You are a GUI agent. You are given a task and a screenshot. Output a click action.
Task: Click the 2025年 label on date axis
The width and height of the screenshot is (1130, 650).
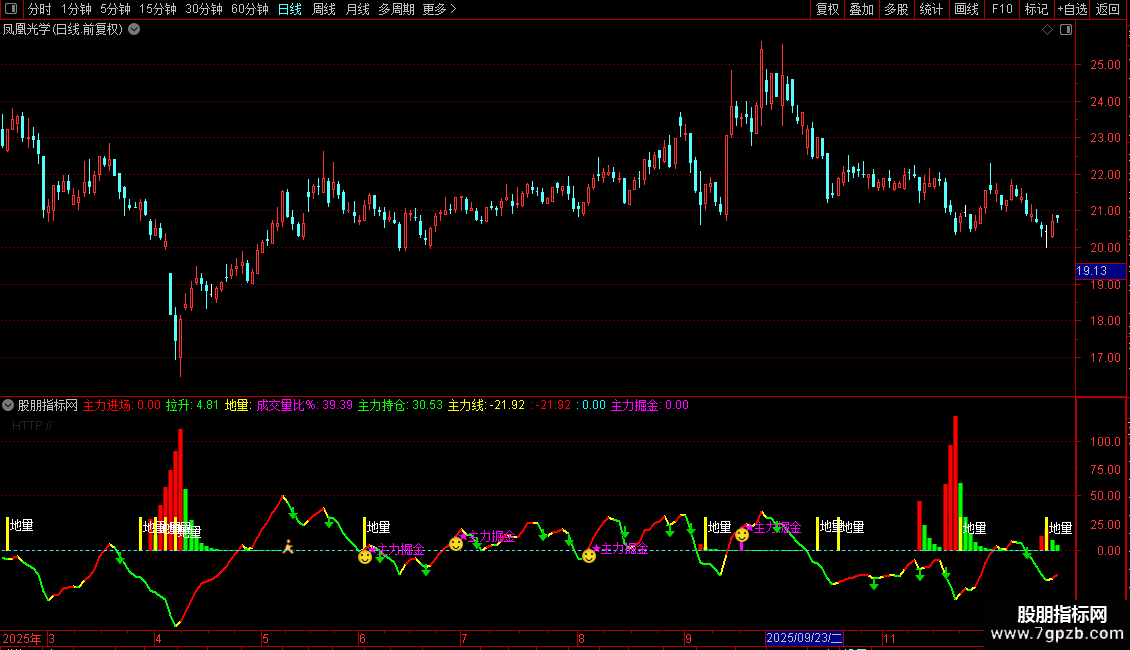(x=22, y=638)
